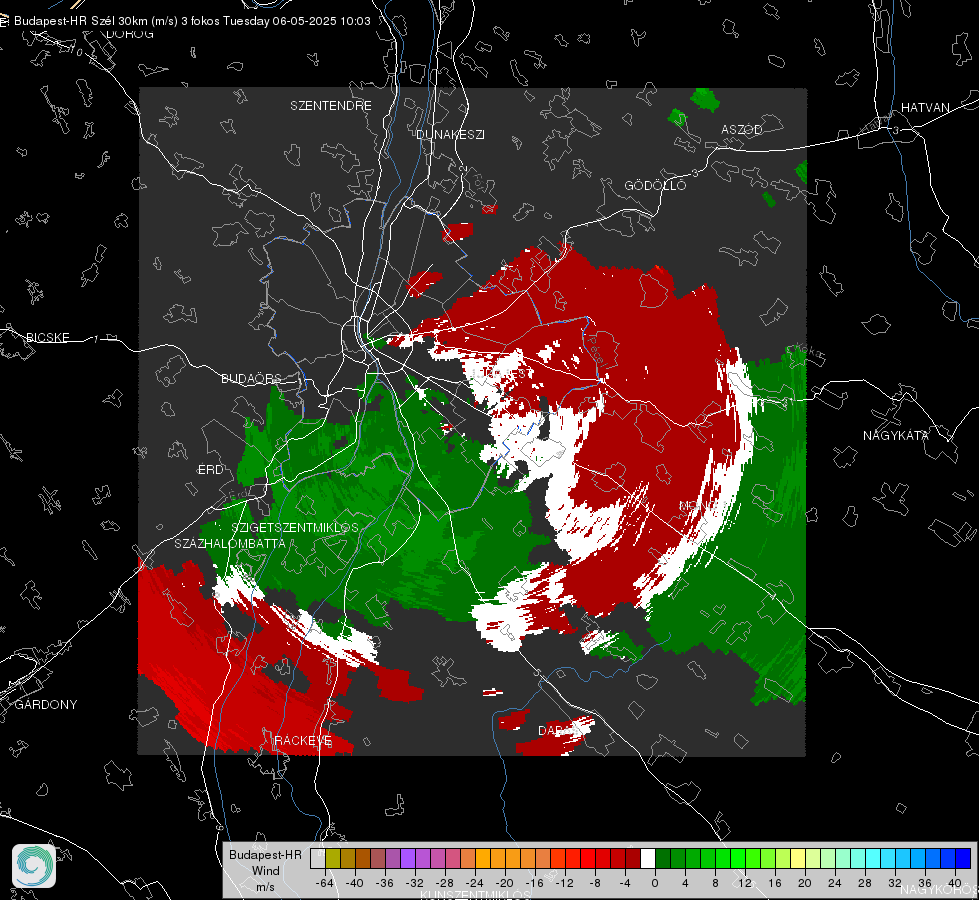Click the m/s unit legend label

click(265, 887)
